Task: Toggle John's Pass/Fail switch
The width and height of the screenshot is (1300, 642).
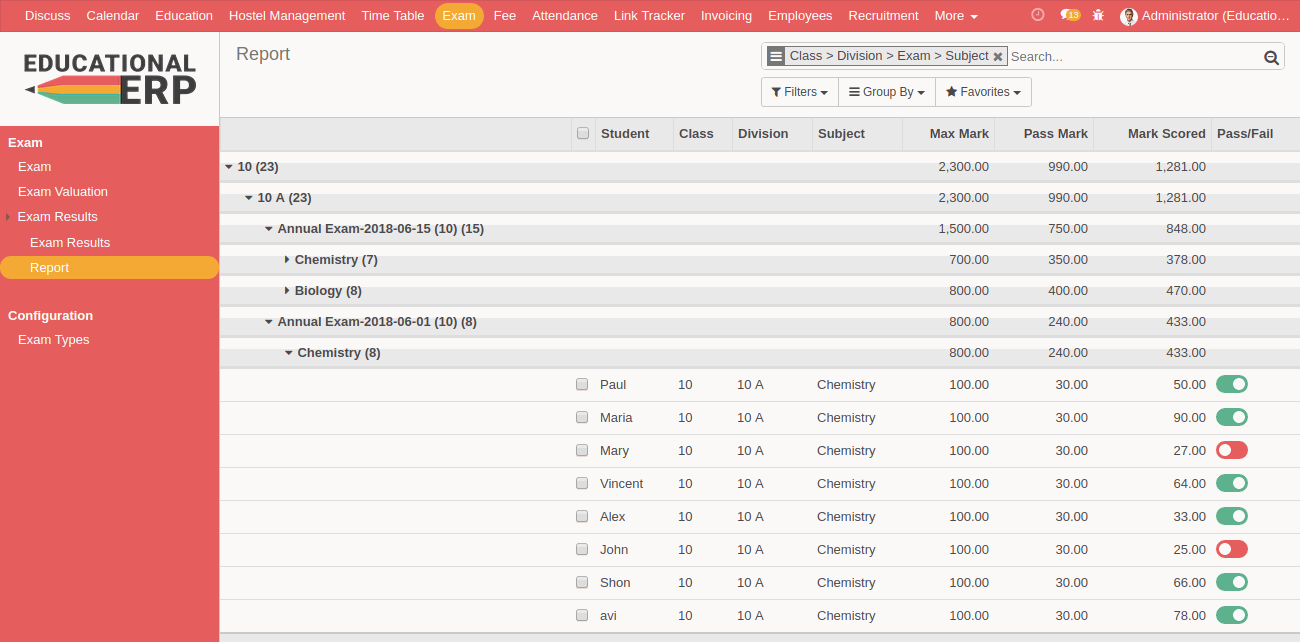Action: [1231, 549]
